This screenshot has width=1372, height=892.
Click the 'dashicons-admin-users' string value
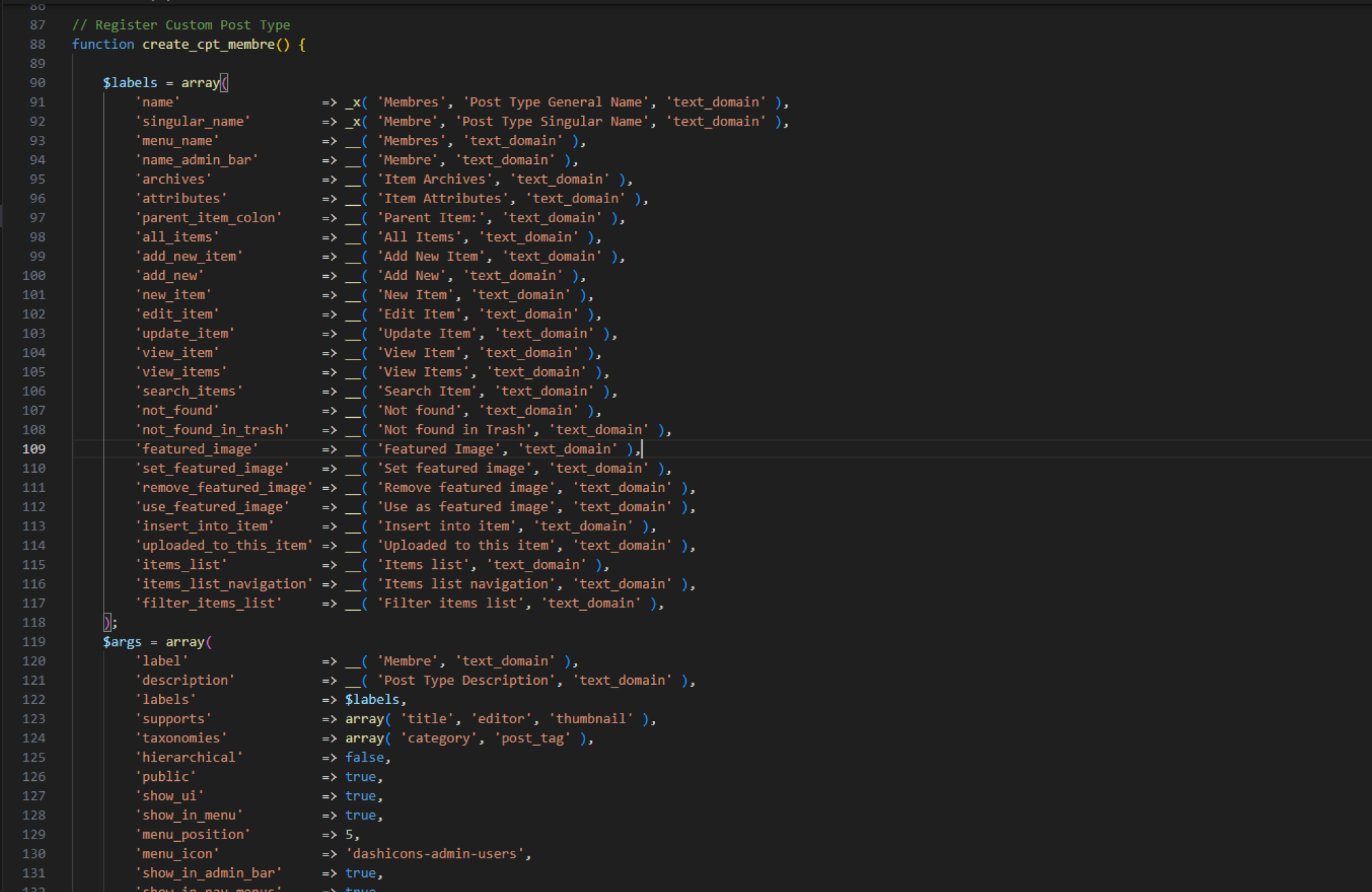tap(434, 854)
